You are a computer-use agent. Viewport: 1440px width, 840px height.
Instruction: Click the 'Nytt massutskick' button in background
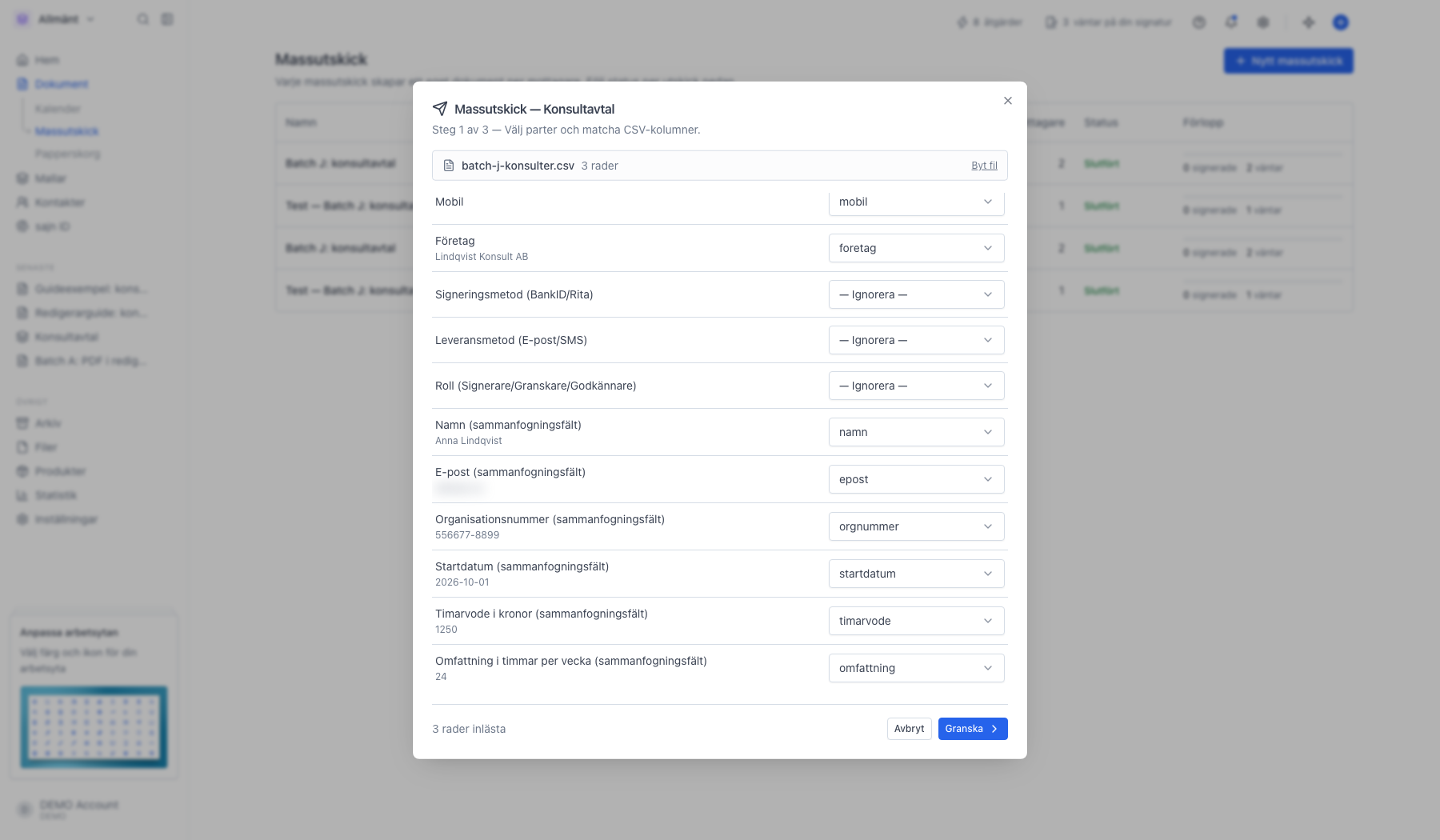(1288, 61)
